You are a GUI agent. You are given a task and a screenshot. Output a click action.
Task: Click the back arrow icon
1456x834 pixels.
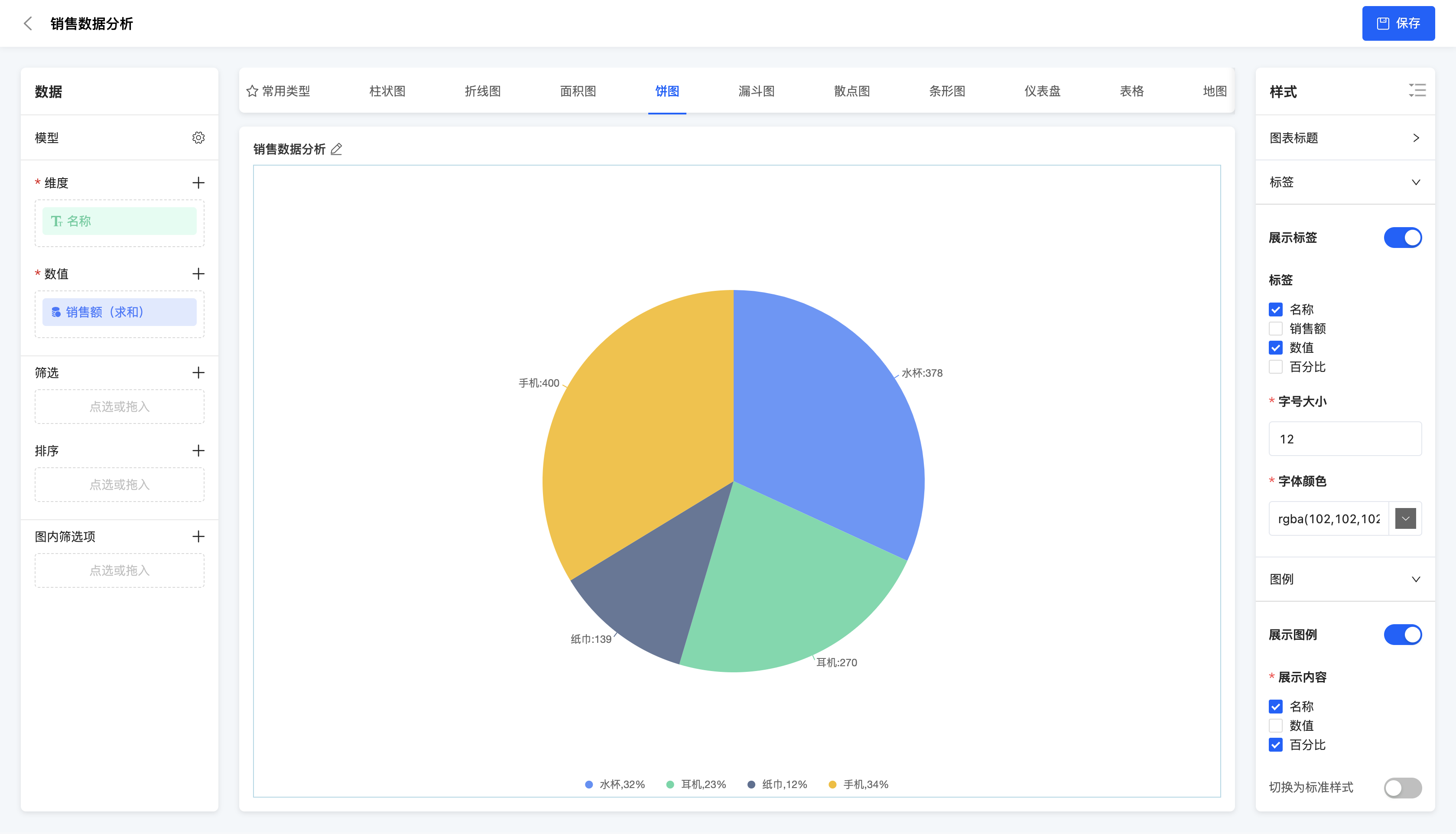[x=27, y=23]
